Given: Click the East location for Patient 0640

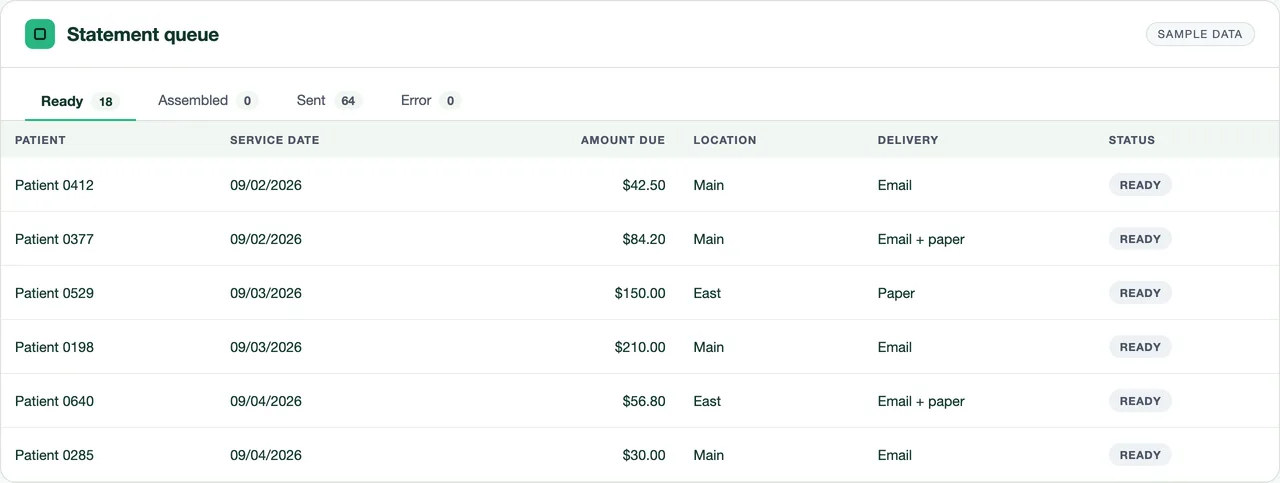Looking at the screenshot, I should [x=707, y=401].
